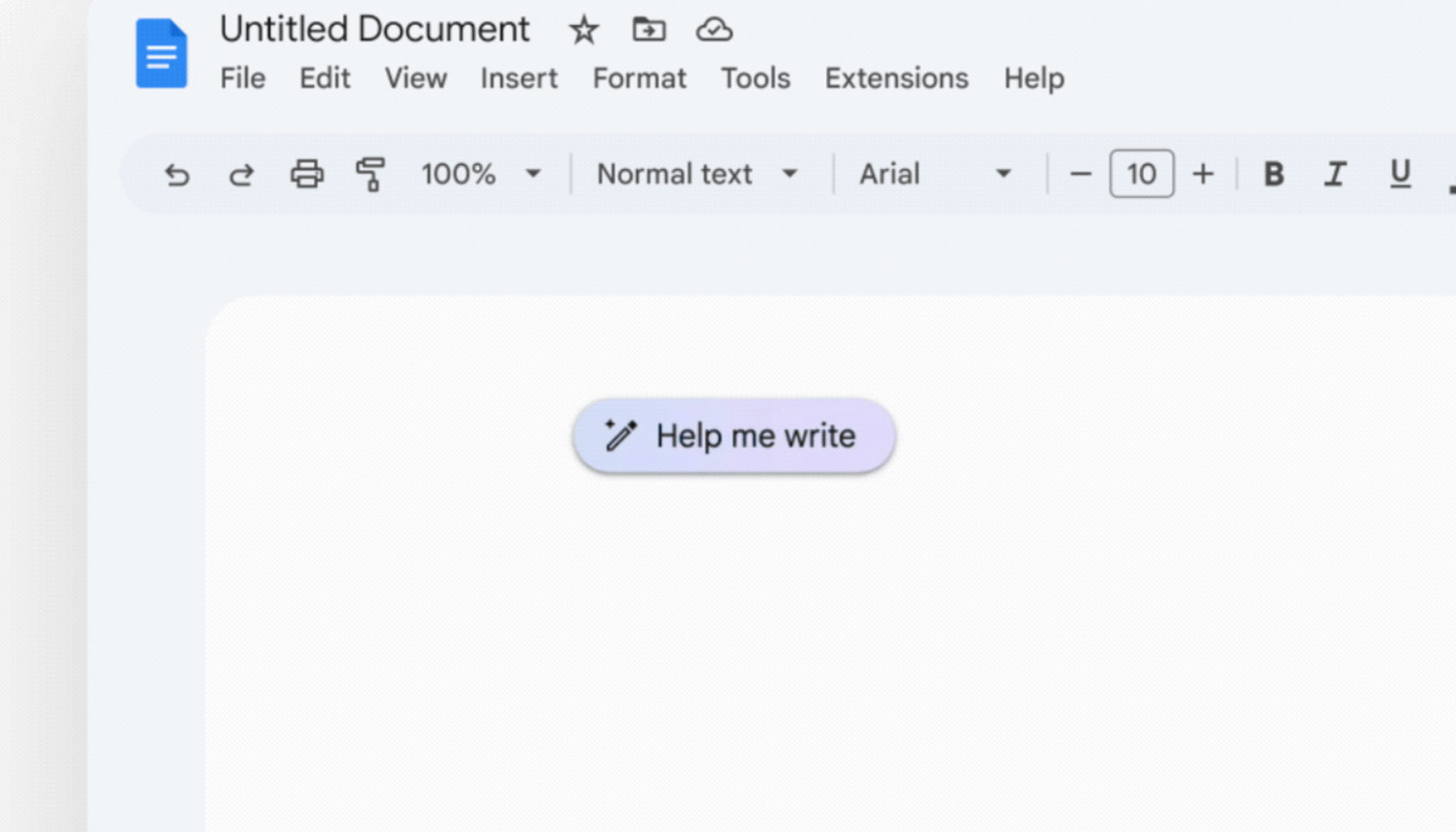
Task: Toggle bold formatting
Action: (x=1273, y=174)
